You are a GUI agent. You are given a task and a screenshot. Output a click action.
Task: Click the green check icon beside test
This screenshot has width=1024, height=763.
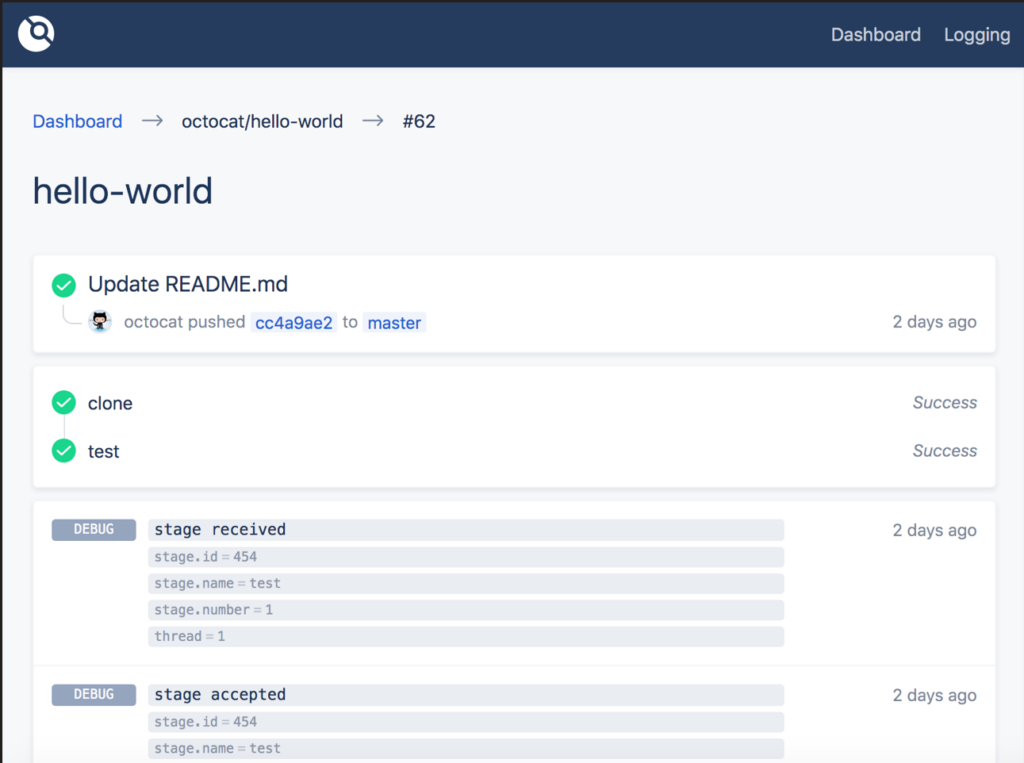[64, 450]
